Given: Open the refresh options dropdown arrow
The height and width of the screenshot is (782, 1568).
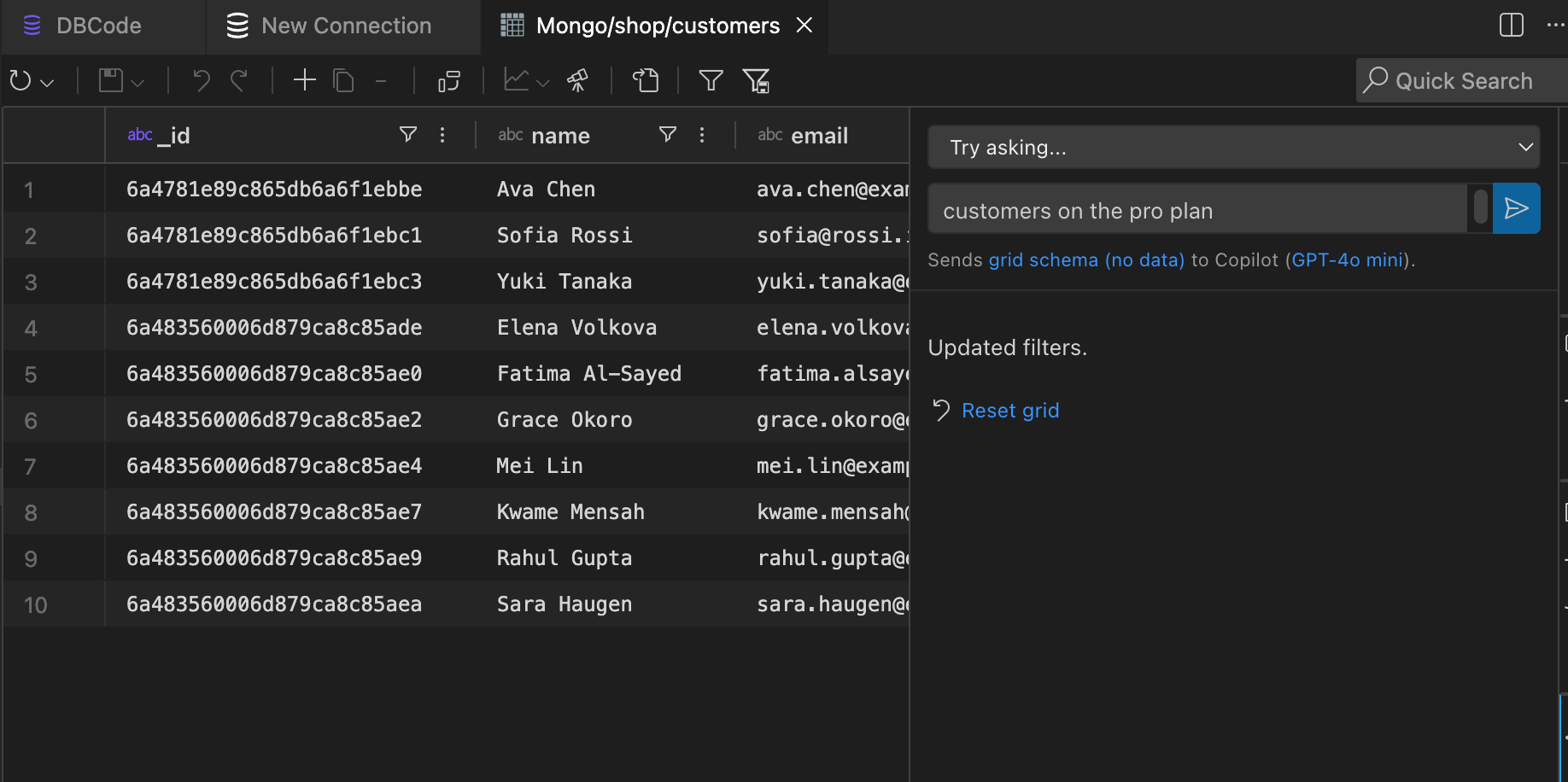Looking at the screenshot, I should pos(48,83).
